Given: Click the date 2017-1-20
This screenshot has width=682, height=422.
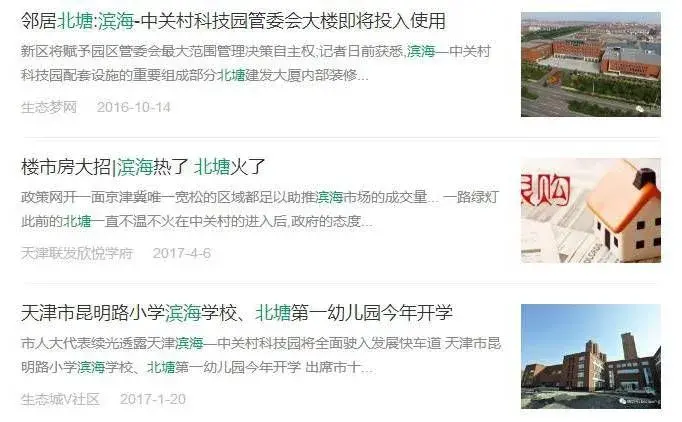Looking at the screenshot, I should click(153, 399).
